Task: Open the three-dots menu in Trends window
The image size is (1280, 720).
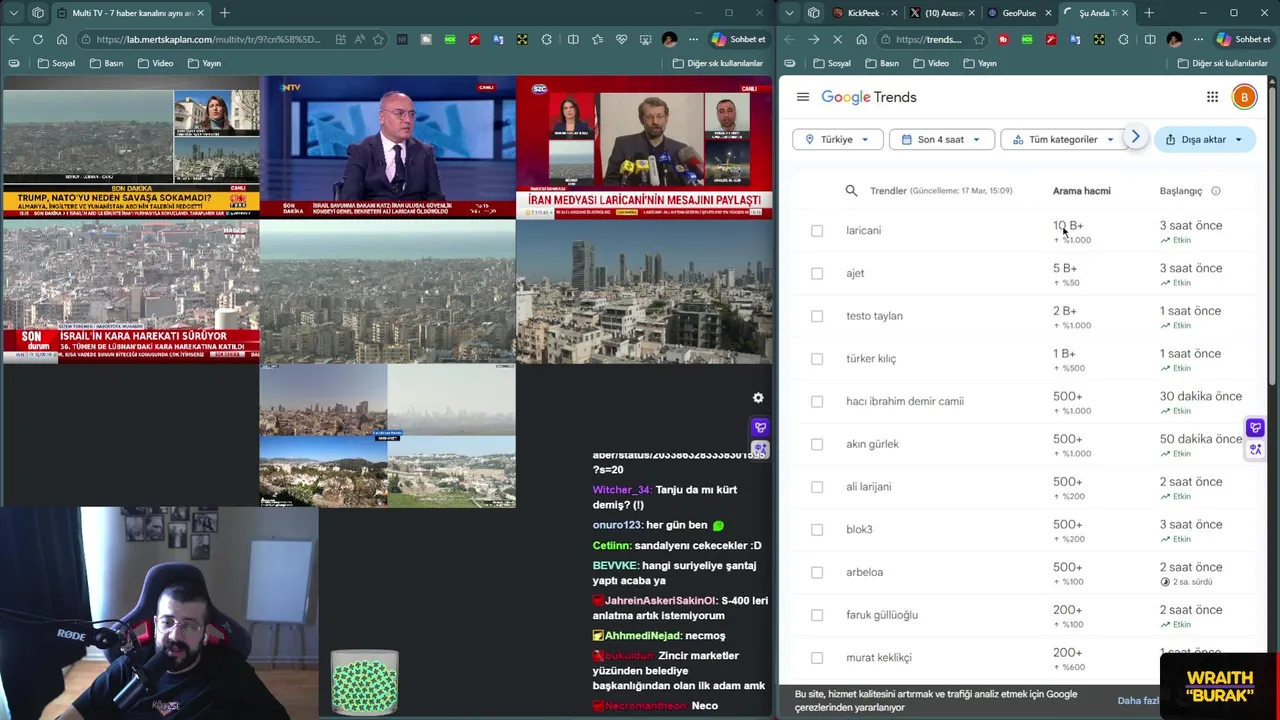Action: 1198,40
